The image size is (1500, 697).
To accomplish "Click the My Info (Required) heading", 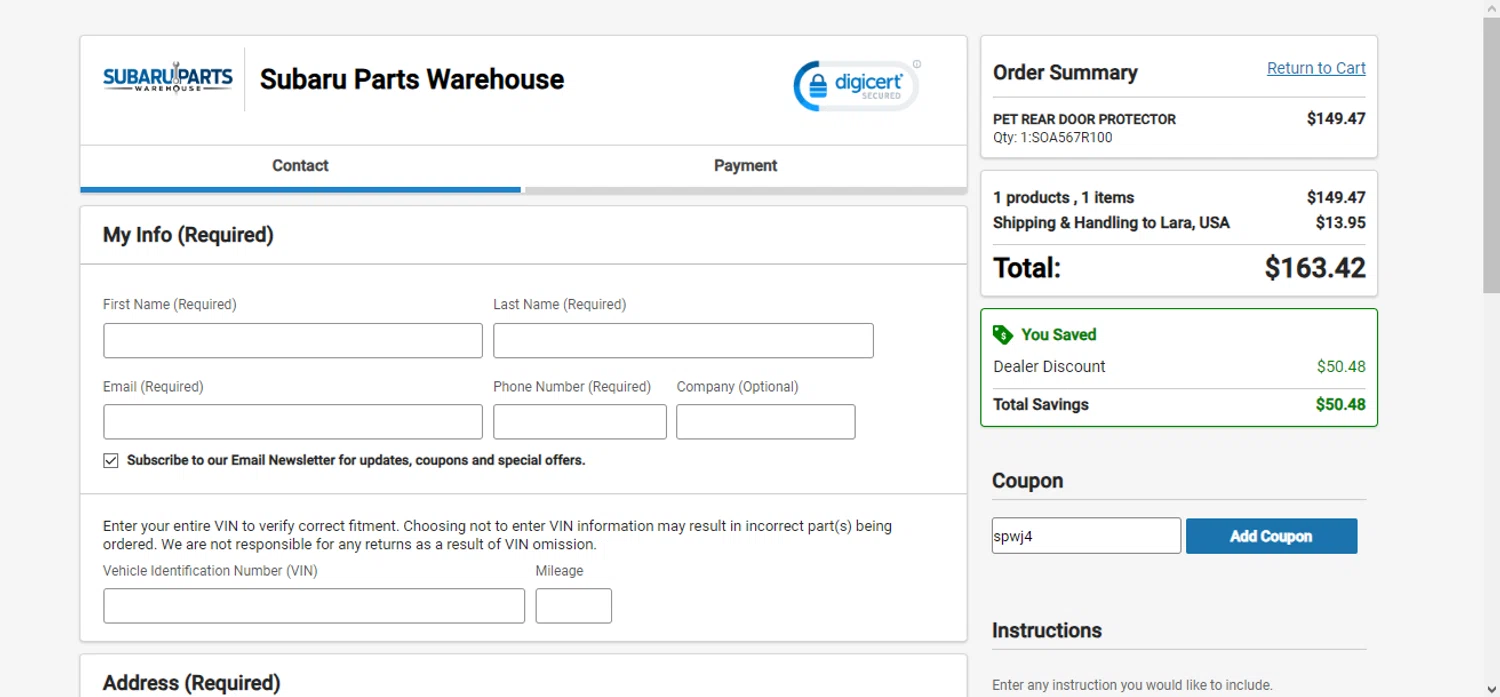I will coord(188,235).
